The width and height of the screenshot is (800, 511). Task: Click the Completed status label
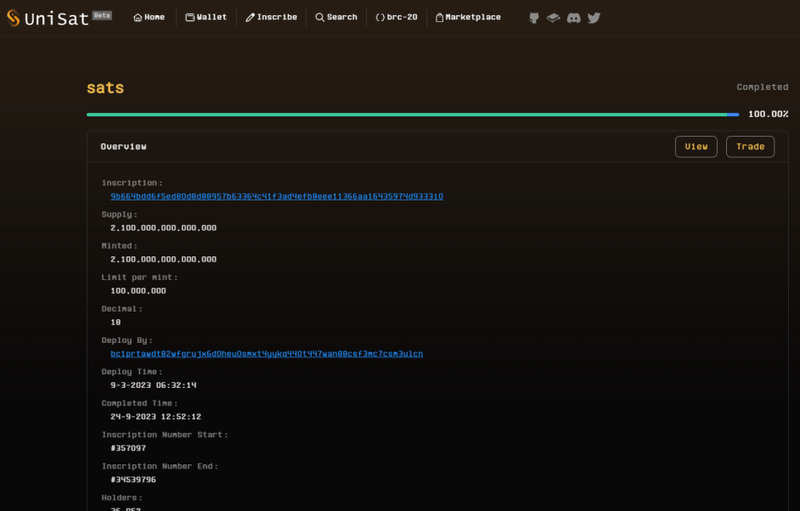point(762,87)
